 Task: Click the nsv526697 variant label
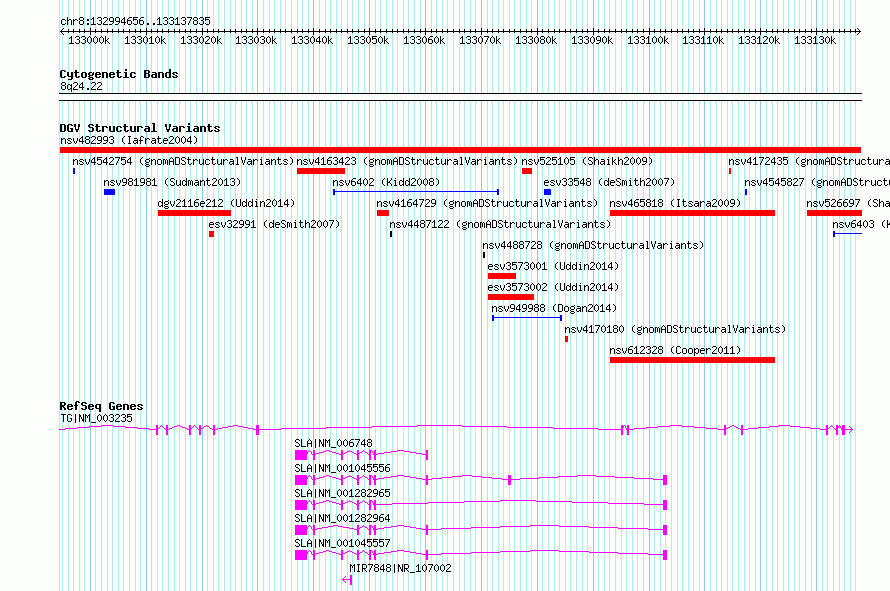point(848,203)
